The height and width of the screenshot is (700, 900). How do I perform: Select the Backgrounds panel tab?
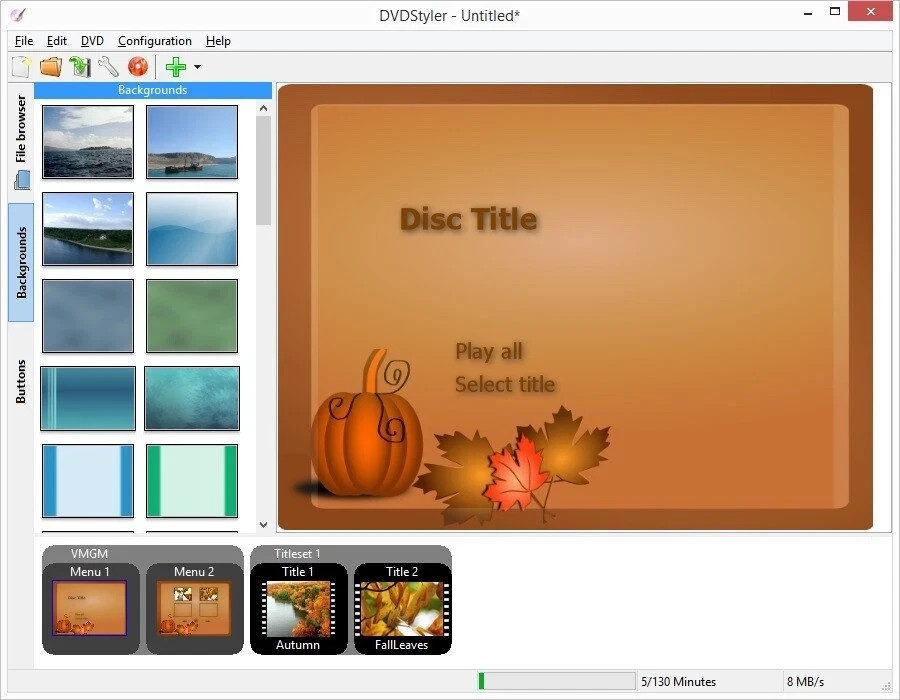click(20, 262)
